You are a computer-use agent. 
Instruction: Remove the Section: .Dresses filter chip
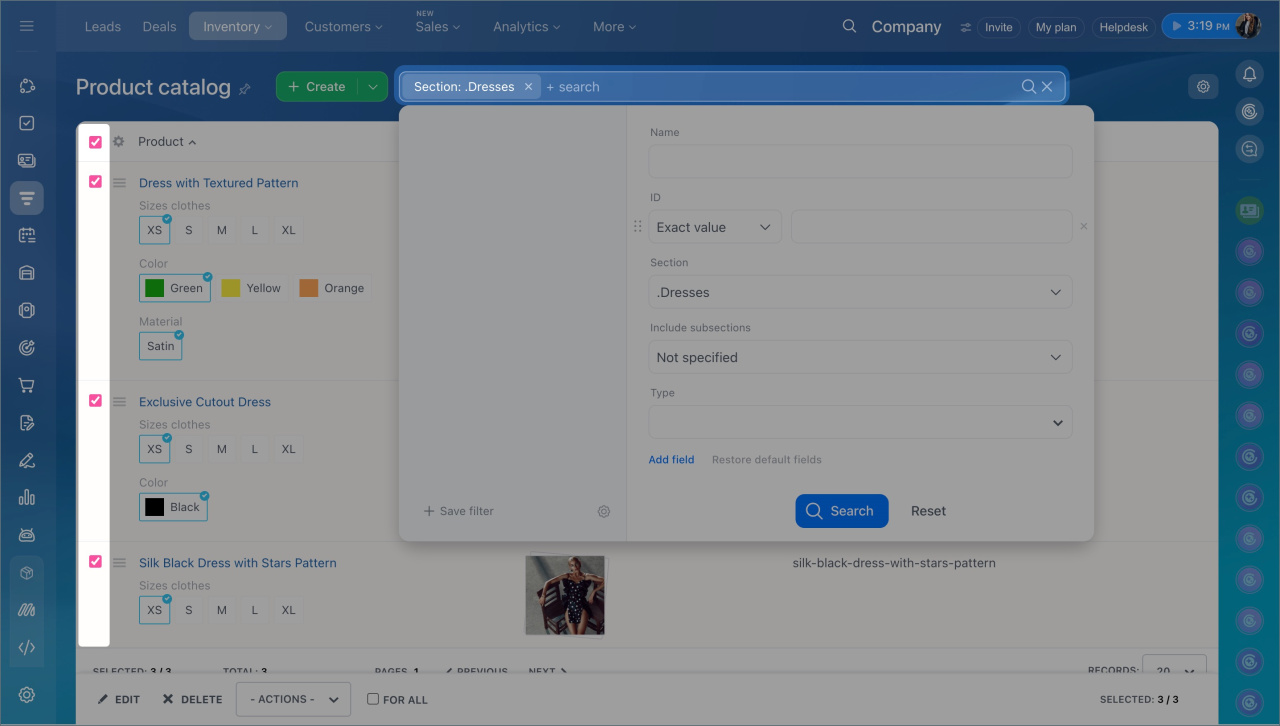529,87
